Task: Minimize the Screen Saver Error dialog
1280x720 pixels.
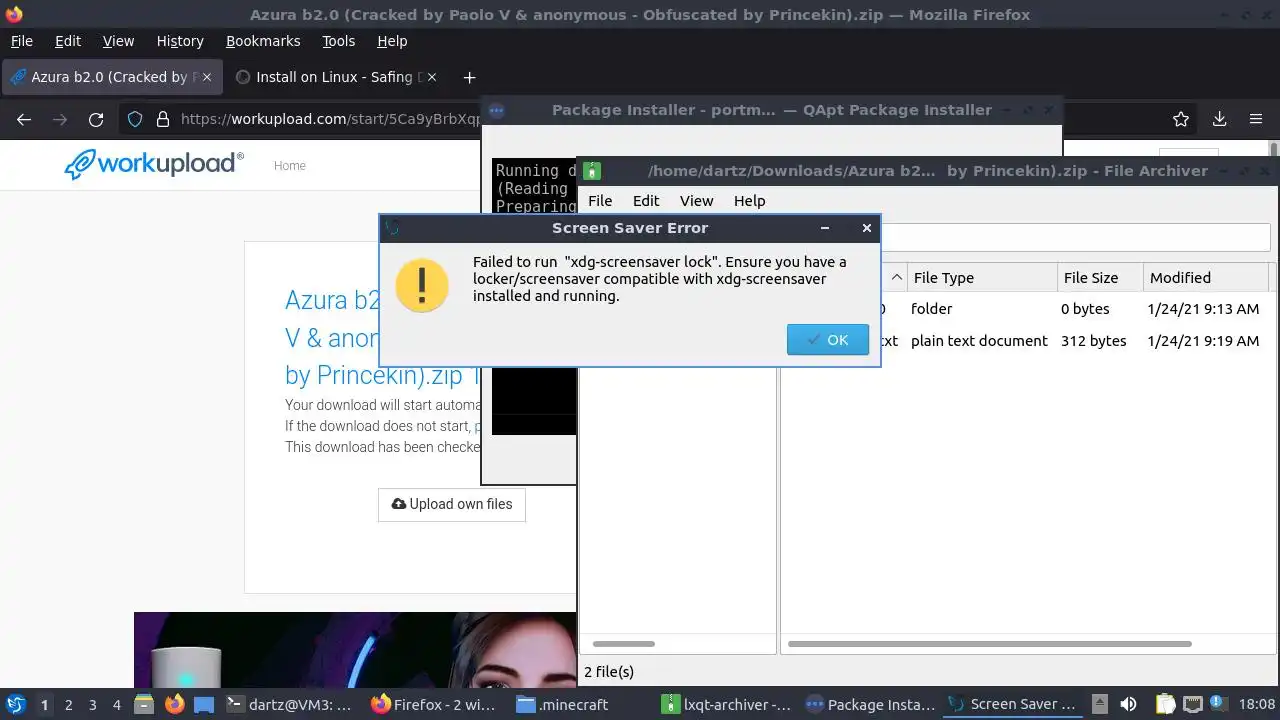Action: [825, 228]
